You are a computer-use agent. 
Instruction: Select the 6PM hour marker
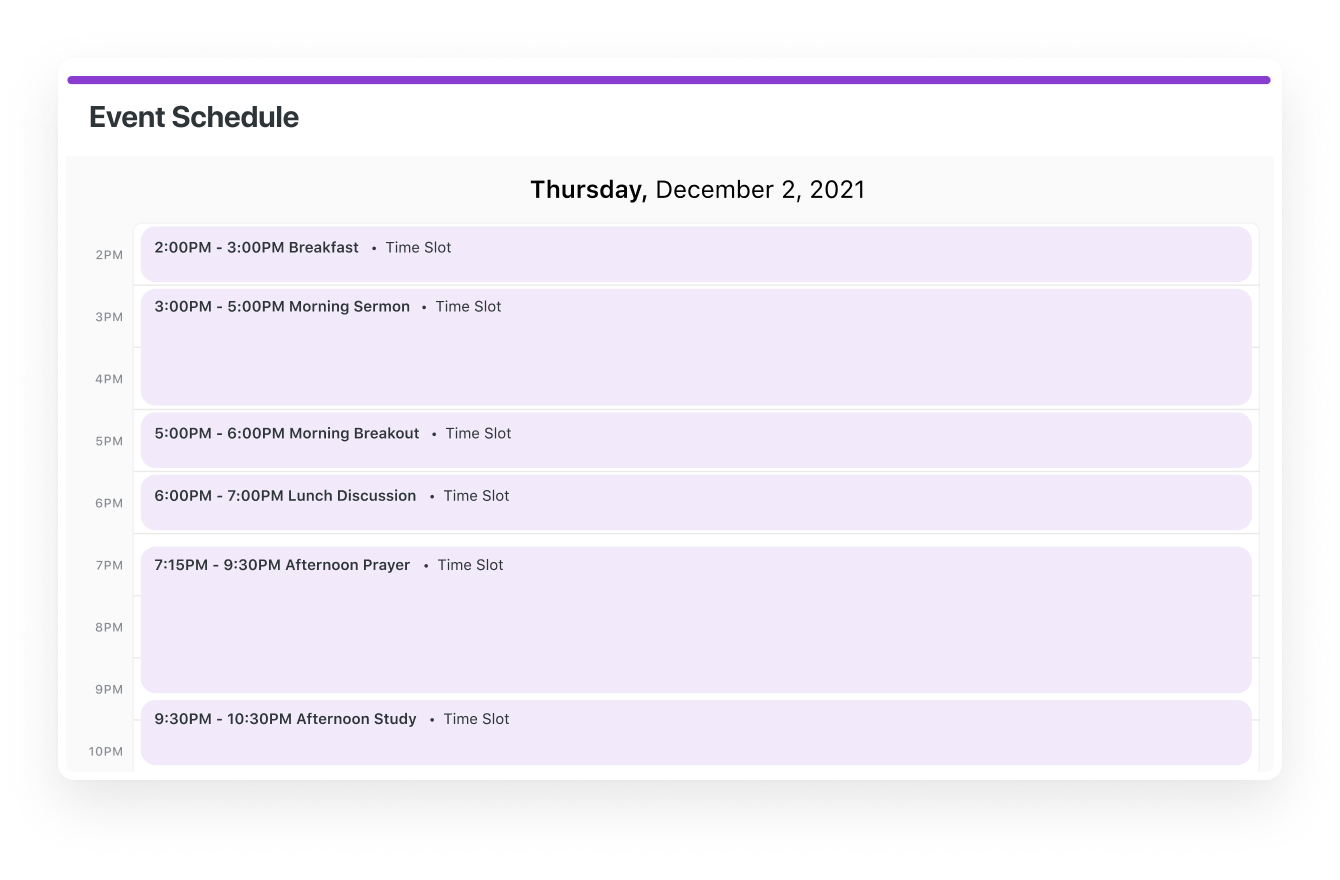[109, 503]
